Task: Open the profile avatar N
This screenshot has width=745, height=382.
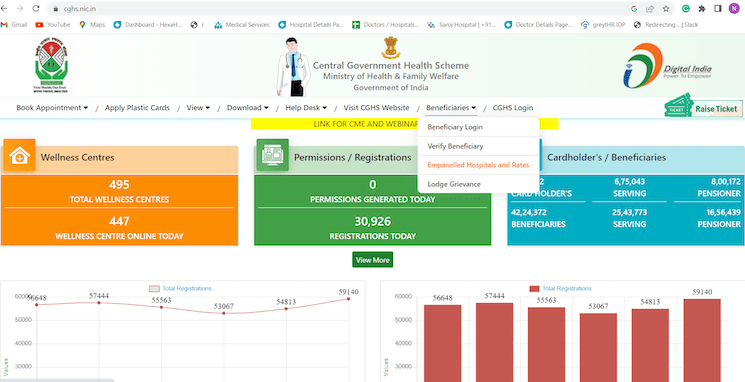Action: click(734, 9)
